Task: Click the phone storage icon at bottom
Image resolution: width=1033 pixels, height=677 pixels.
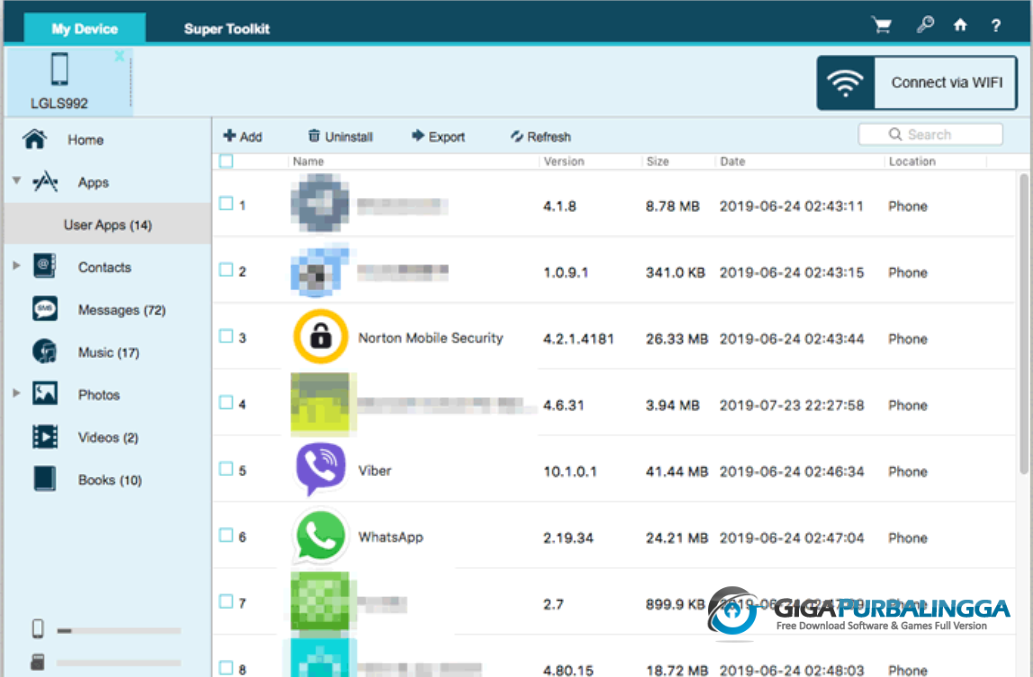Action: pyautogui.click(x=38, y=629)
